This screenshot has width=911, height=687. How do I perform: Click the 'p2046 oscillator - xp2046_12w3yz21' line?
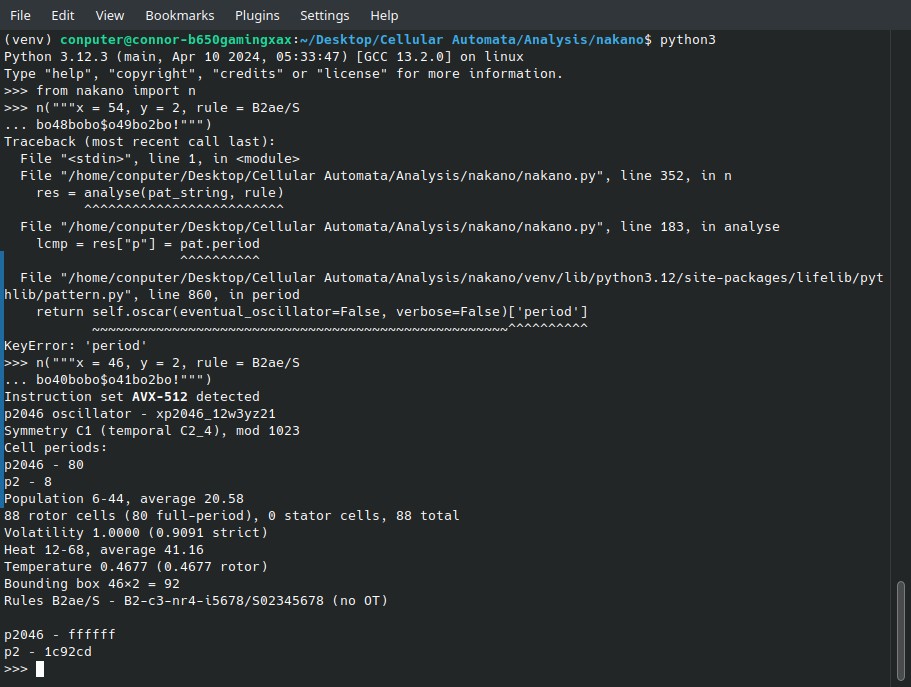139,414
